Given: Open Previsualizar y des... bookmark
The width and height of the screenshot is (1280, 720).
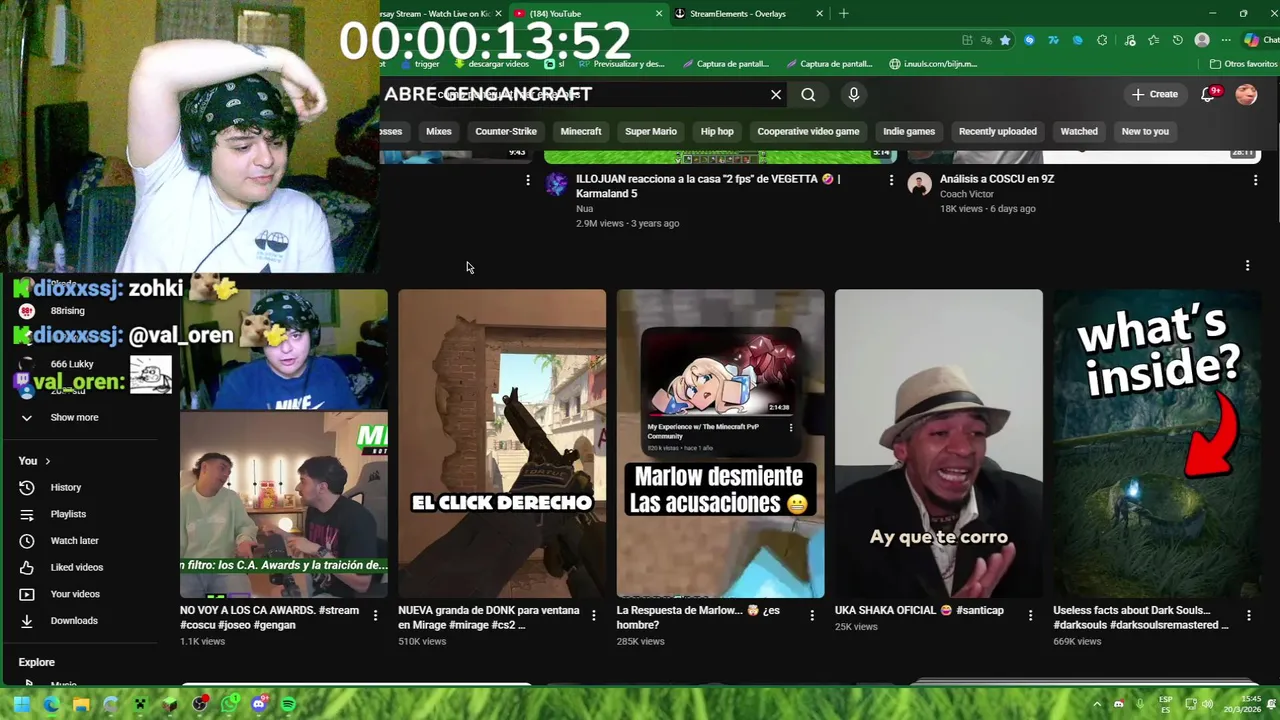Looking at the screenshot, I should tap(620, 64).
